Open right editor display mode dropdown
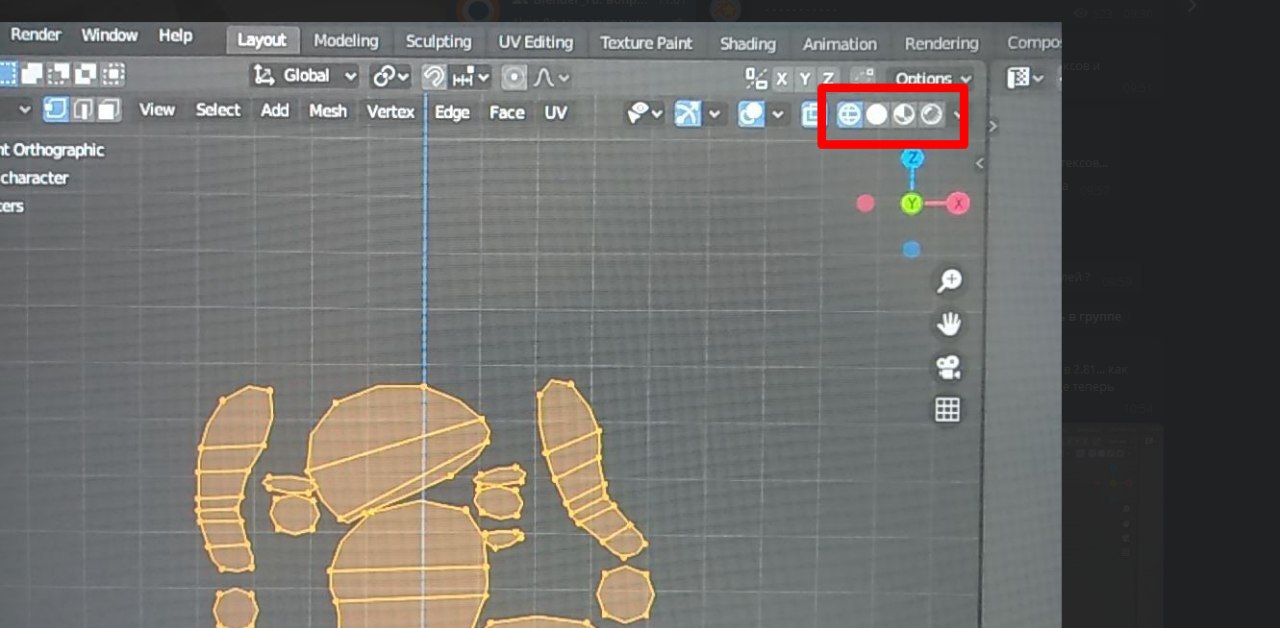Image resolution: width=1280 pixels, height=628 pixels. coord(1025,77)
